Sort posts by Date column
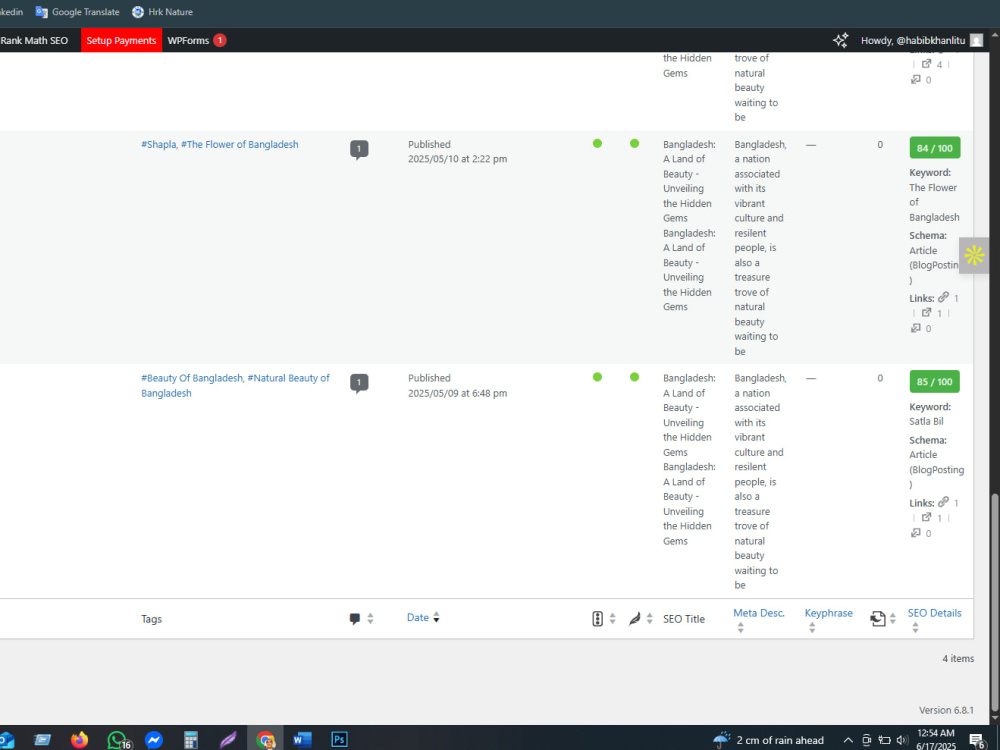This screenshot has height=750, width=1000. click(418, 617)
